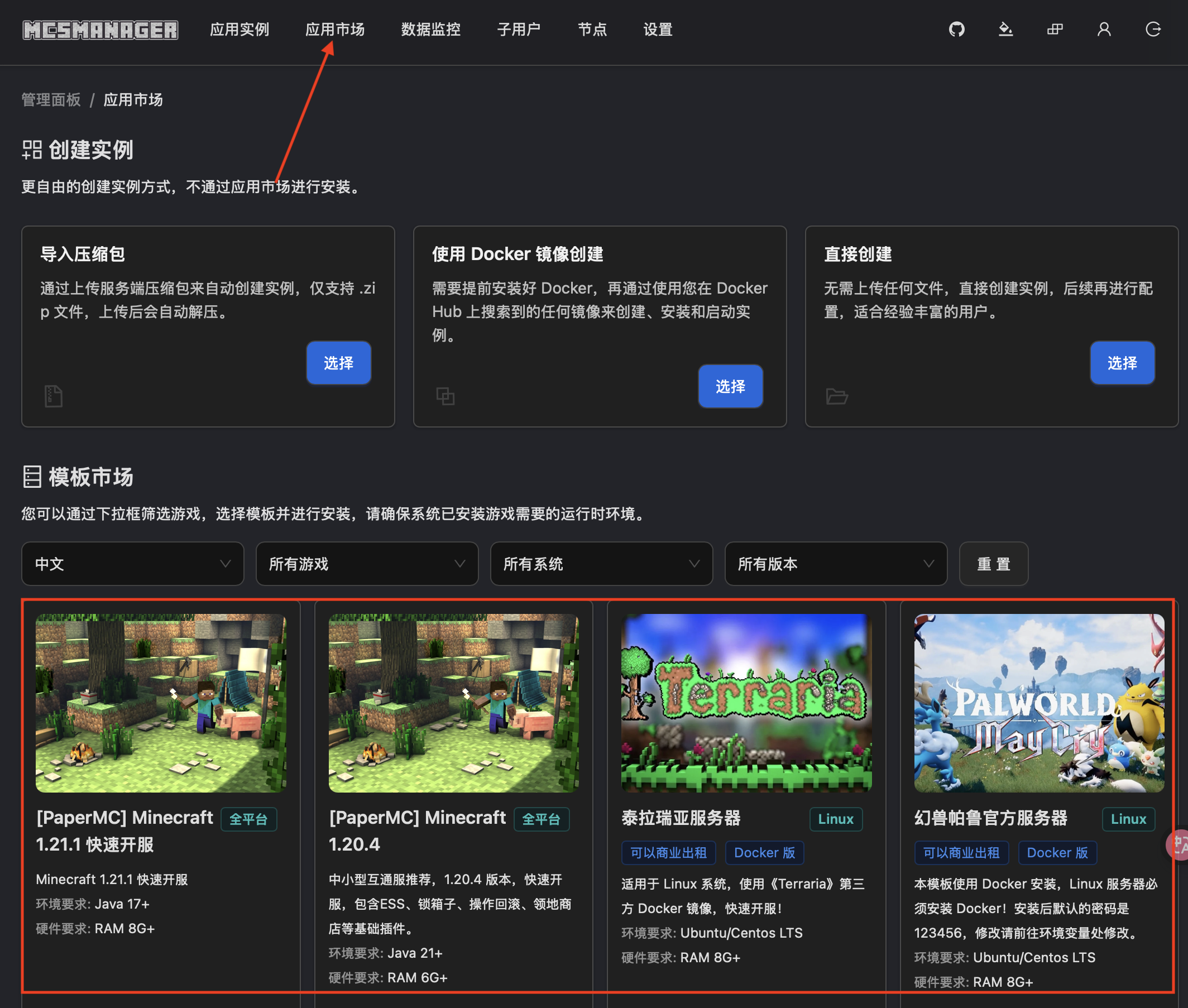Open the 所有游戏 filter dropdown
This screenshot has width=1188, height=1008.
pos(367,564)
